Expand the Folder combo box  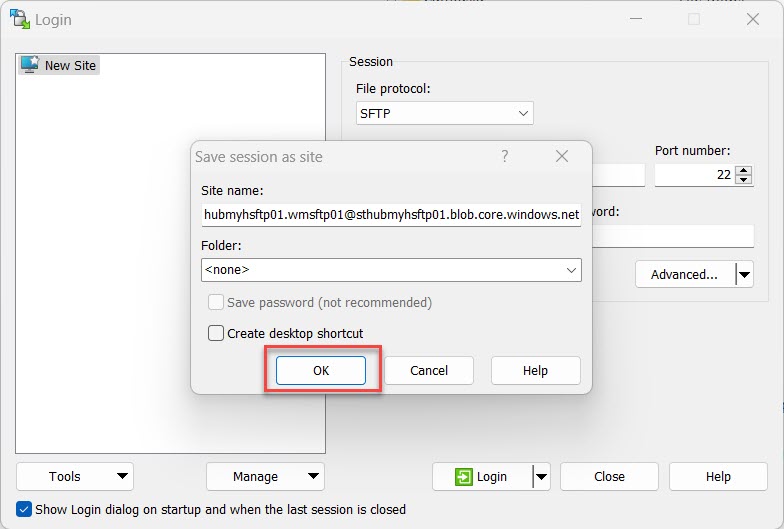(x=571, y=270)
